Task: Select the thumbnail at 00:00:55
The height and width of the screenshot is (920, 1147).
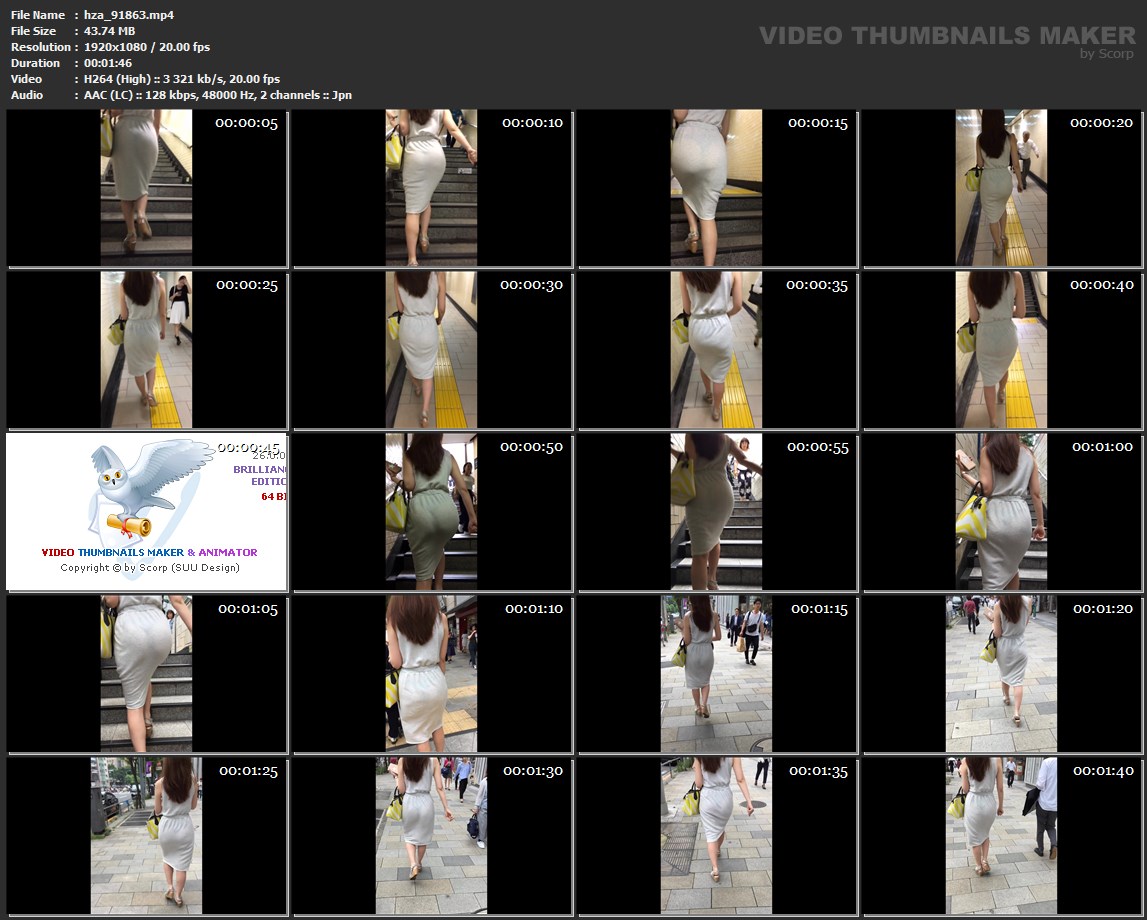Action: click(x=716, y=512)
